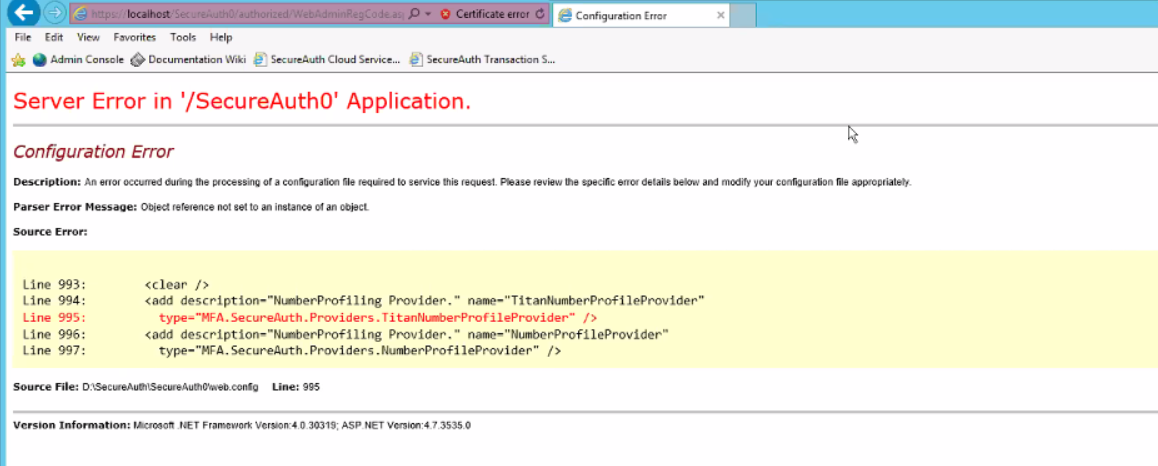Viewport: 1158px width, 466px height.
Task: Refresh the page with the reload icon
Action: (540, 14)
